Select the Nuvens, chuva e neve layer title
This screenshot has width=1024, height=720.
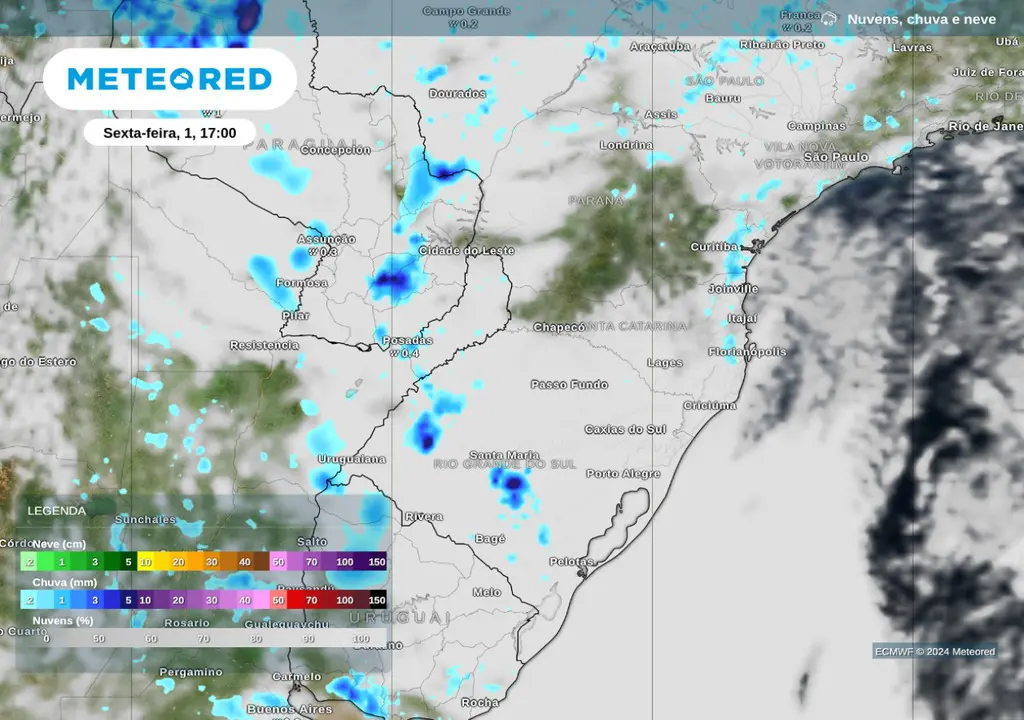point(921,20)
